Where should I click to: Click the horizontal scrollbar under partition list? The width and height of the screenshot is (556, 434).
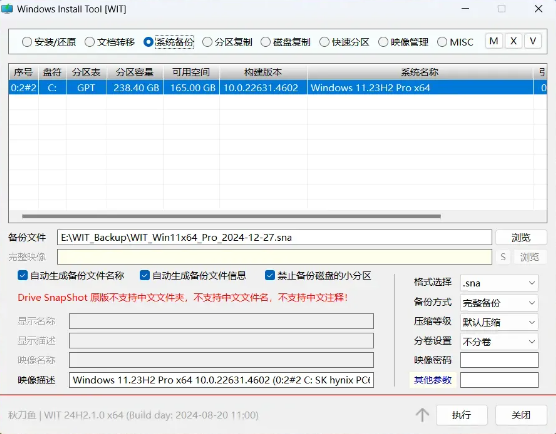coord(231,216)
